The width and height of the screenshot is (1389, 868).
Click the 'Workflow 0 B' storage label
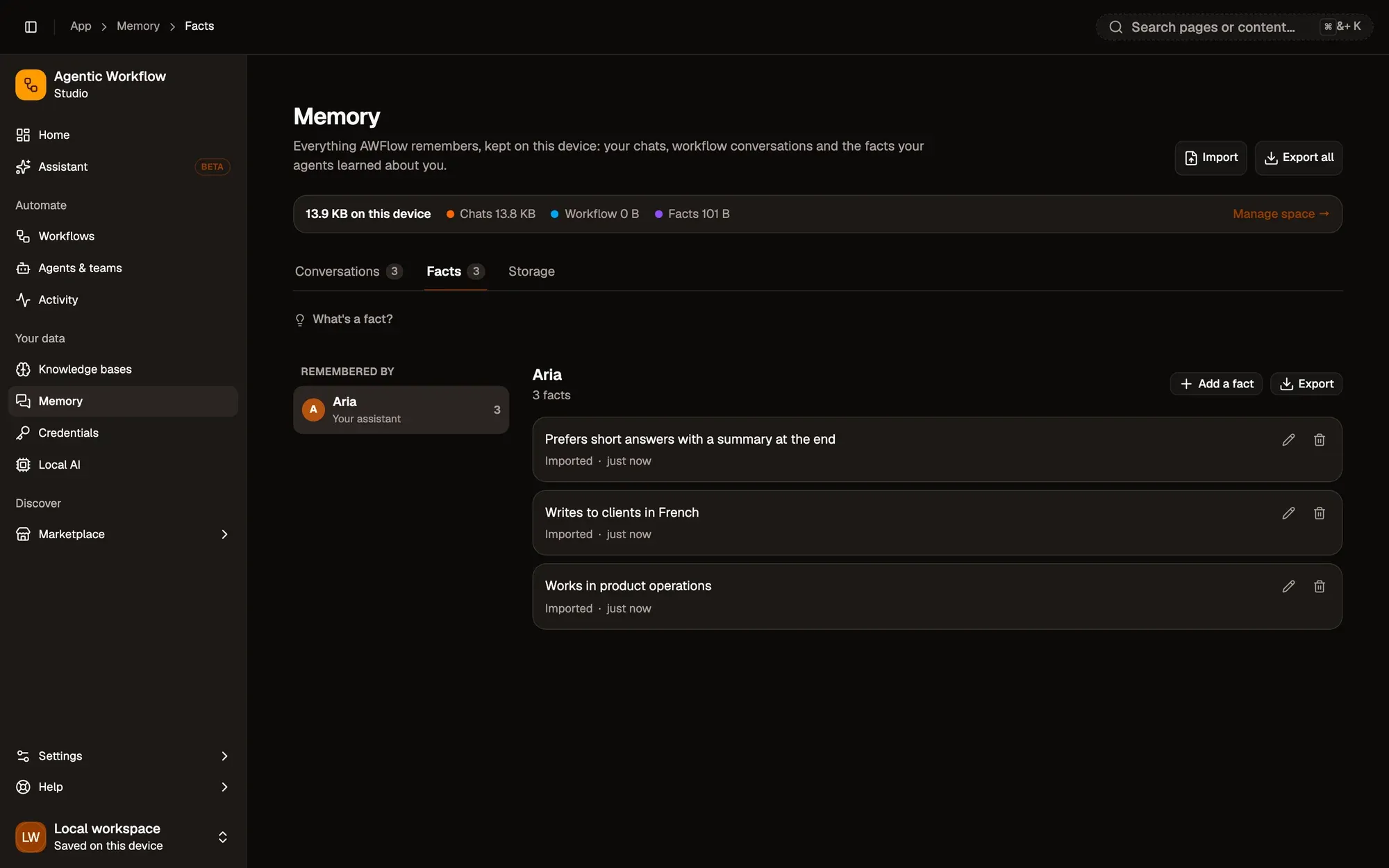pyautogui.click(x=595, y=214)
